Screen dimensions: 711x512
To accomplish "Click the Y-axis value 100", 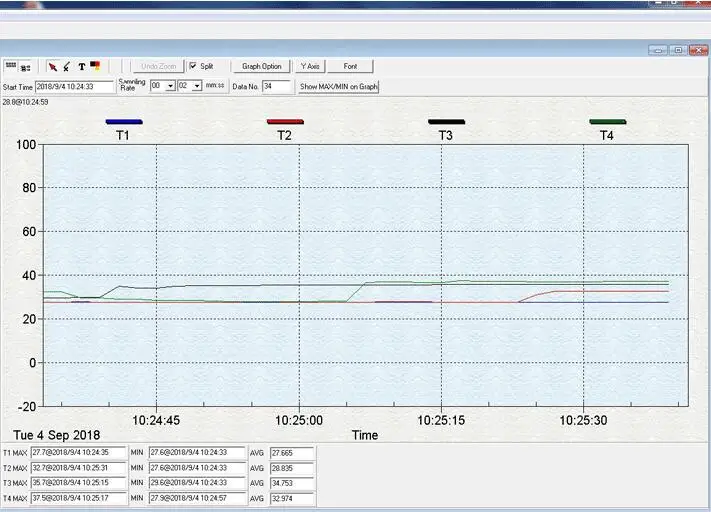I will [26, 145].
